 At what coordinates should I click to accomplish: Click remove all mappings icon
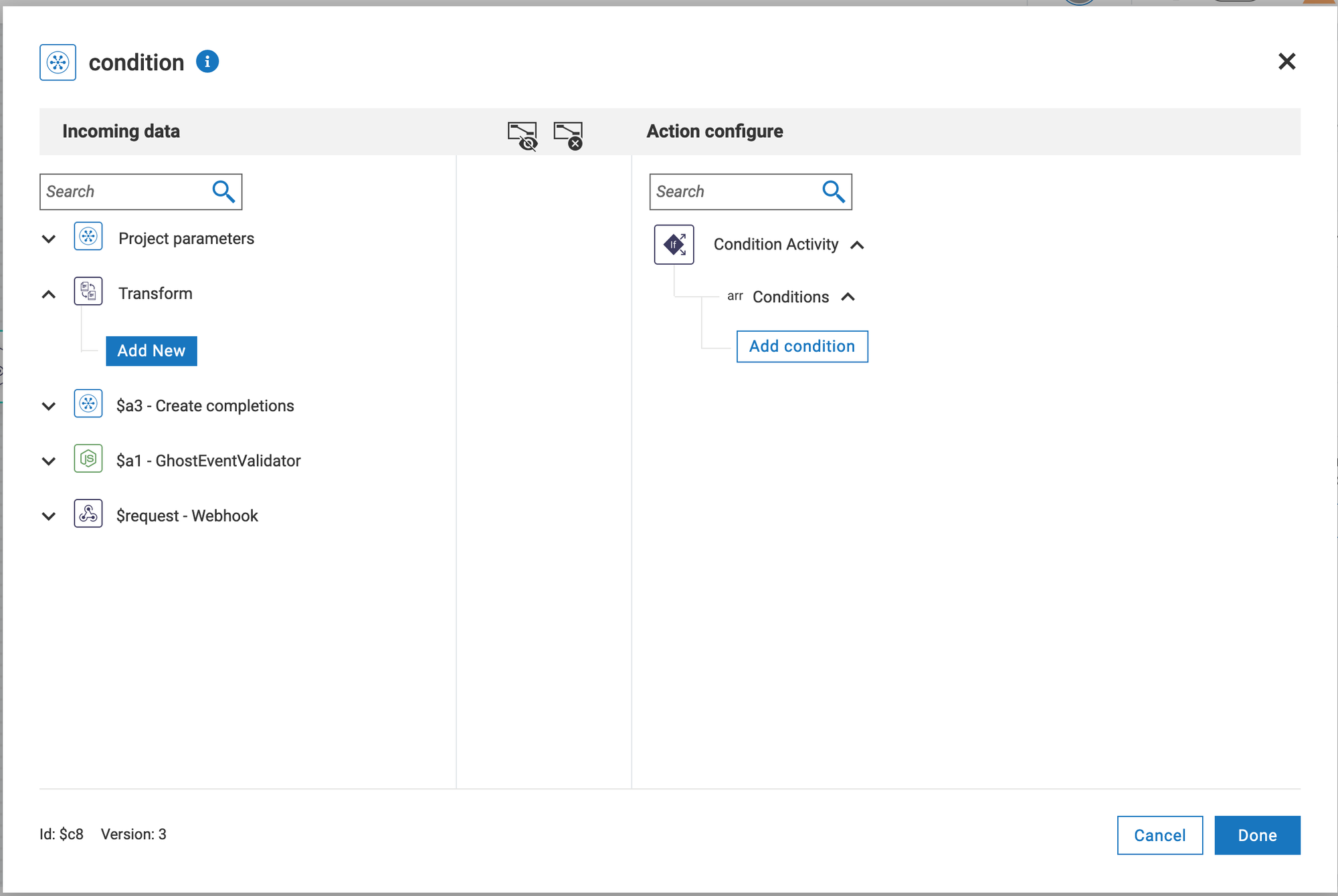coord(569,135)
